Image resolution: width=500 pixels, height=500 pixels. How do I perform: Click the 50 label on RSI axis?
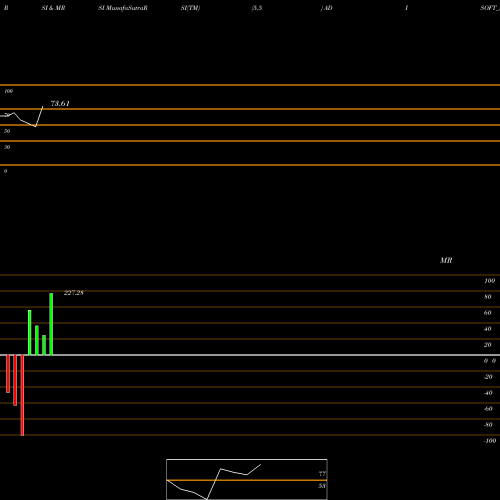point(7,131)
